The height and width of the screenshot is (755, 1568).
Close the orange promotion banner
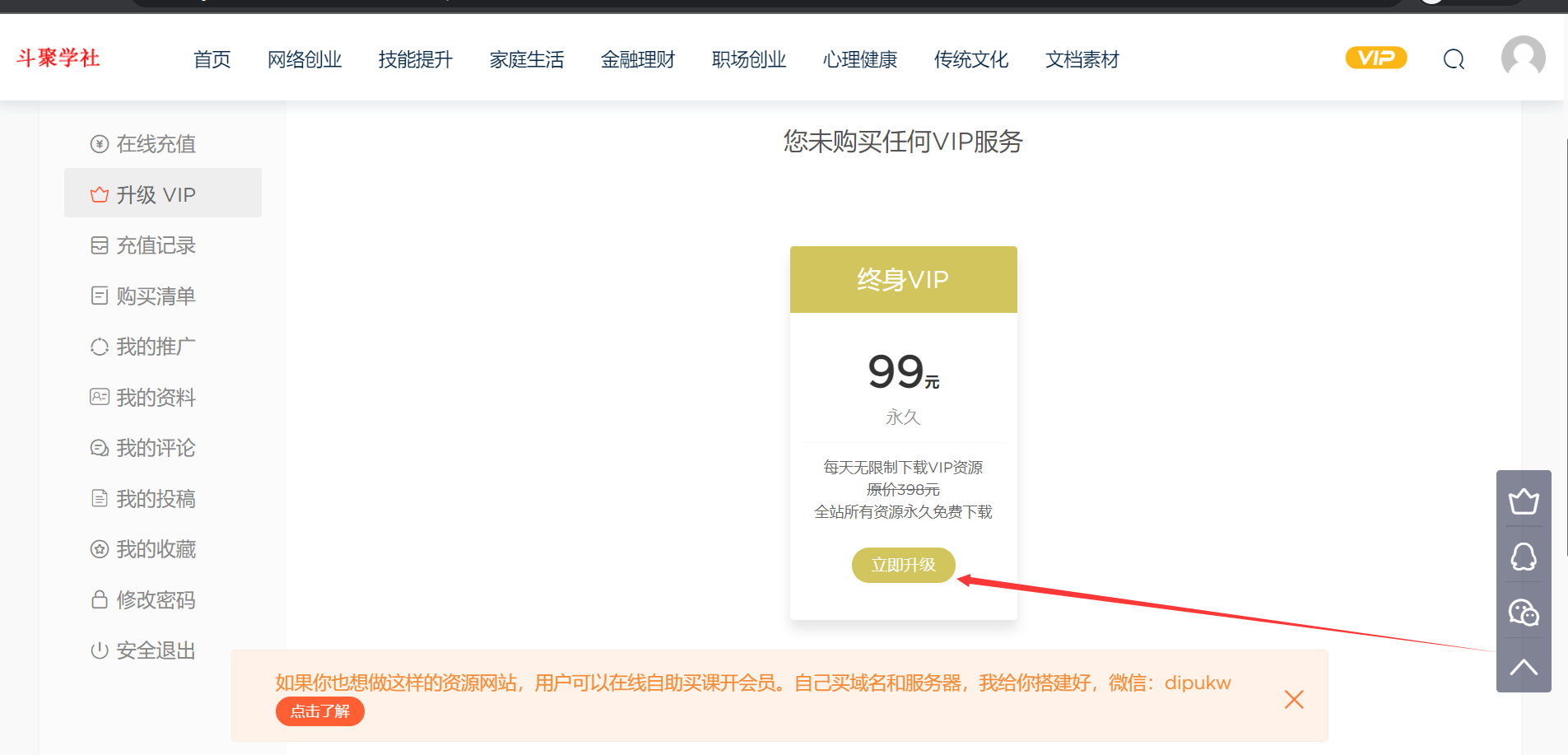click(1294, 700)
